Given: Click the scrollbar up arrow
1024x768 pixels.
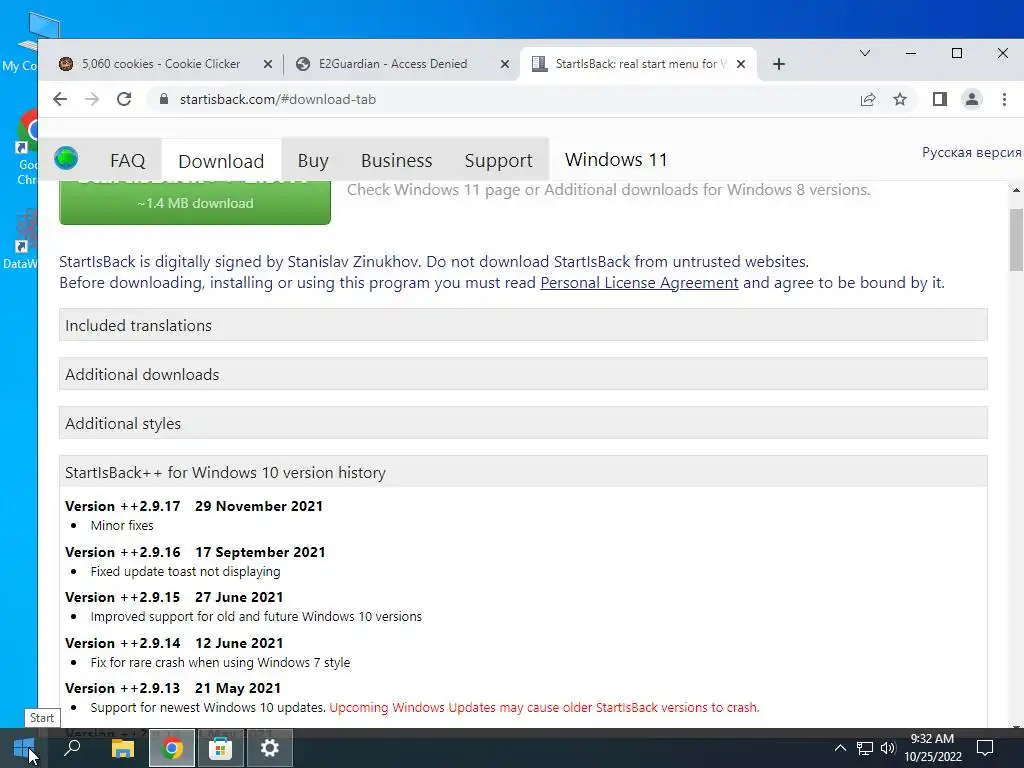Looking at the screenshot, I should pos(1016,191).
